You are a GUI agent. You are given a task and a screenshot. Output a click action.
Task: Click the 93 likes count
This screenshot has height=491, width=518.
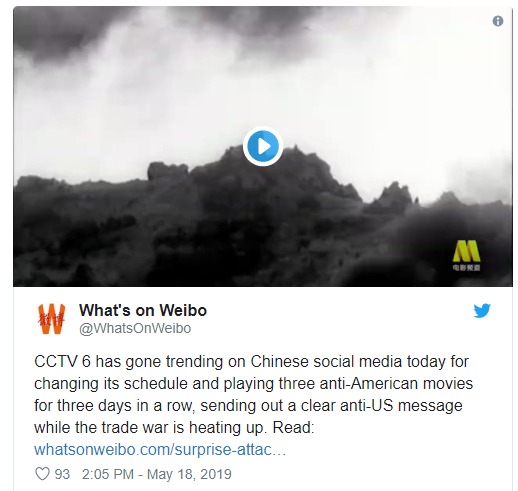tap(62, 474)
